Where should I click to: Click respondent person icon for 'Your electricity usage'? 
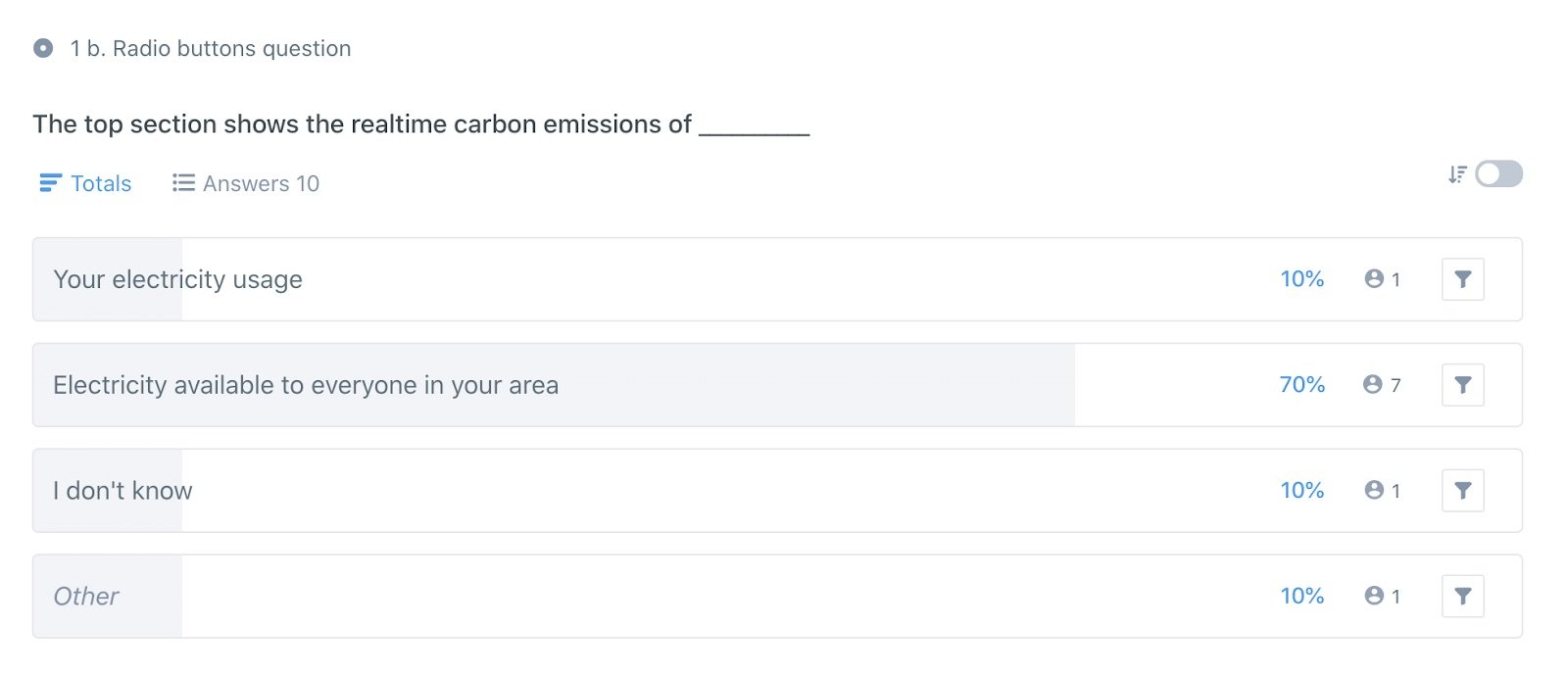point(1374,279)
